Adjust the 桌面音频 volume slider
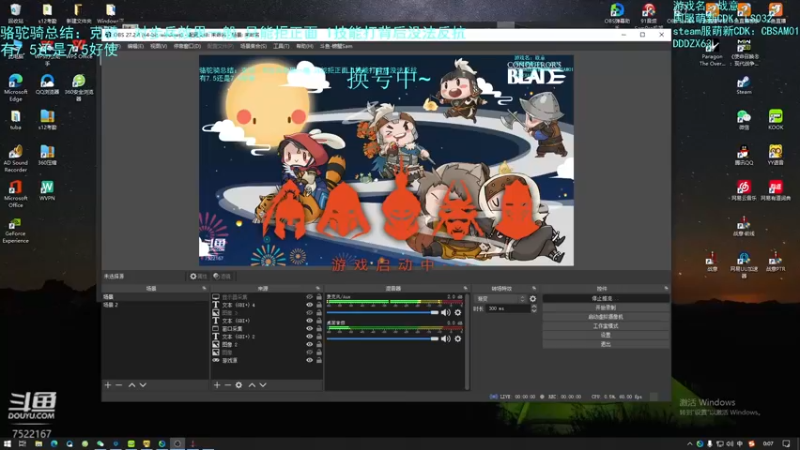Image resolution: width=800 pixels, height=450 pixels. click(x=383, y=338)
